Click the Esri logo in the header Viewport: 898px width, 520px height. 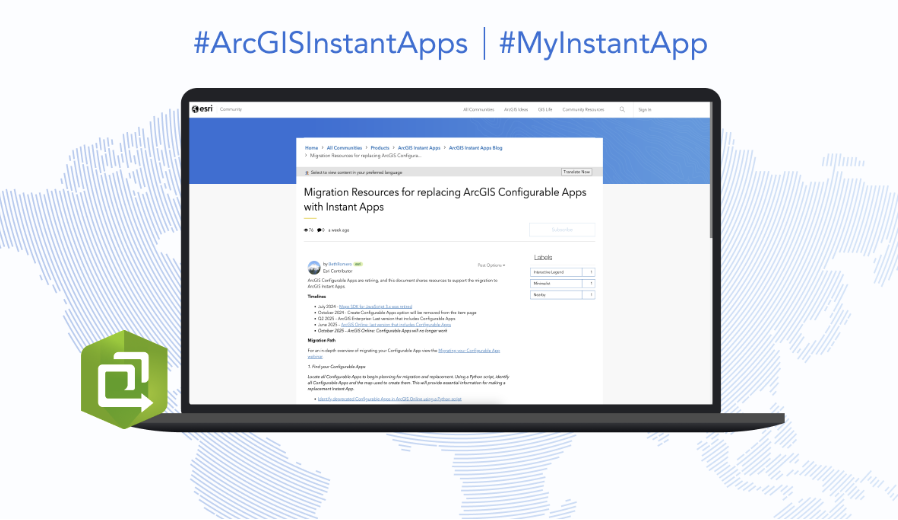202,109
